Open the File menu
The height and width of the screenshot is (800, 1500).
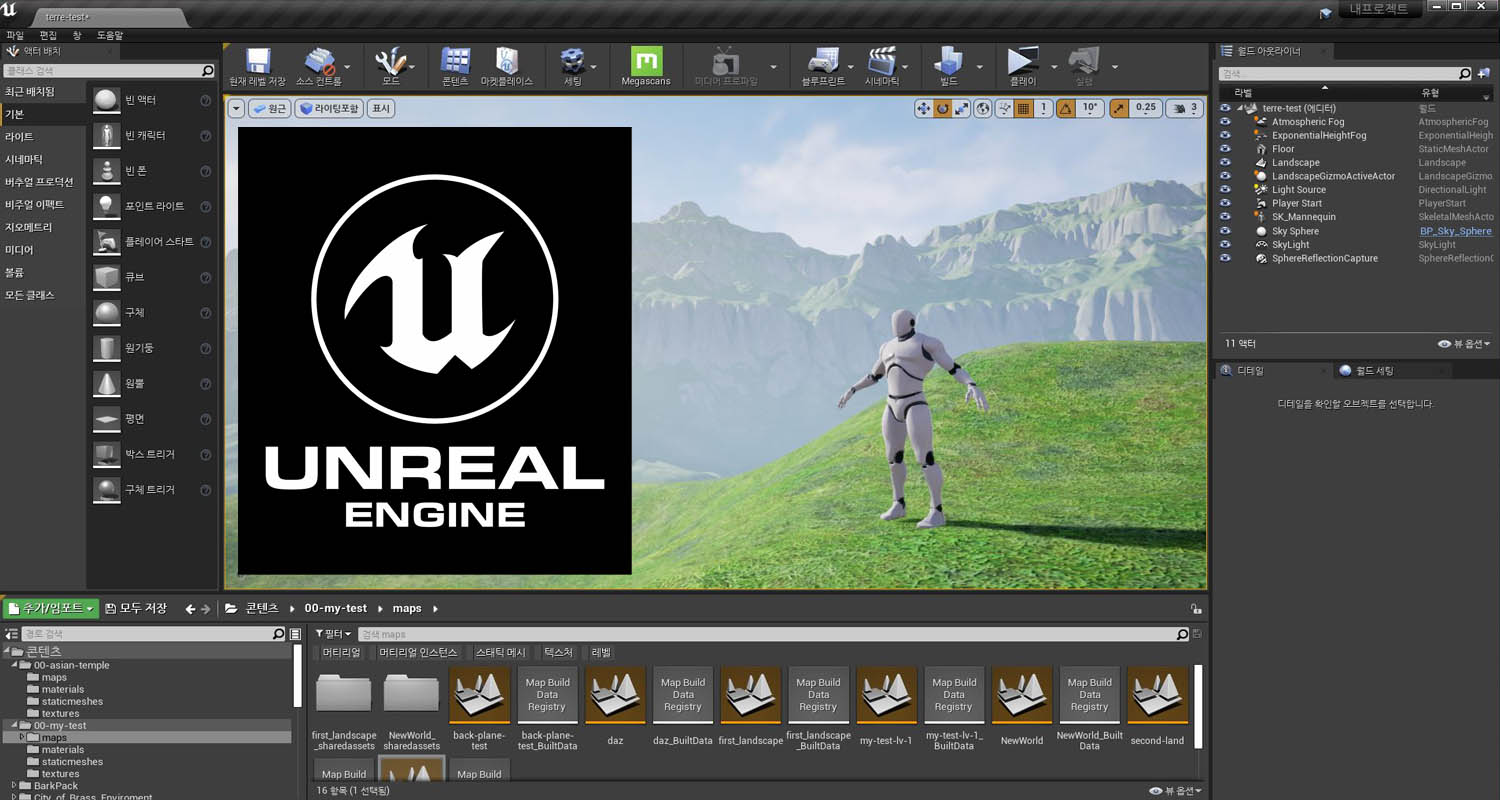15,35
